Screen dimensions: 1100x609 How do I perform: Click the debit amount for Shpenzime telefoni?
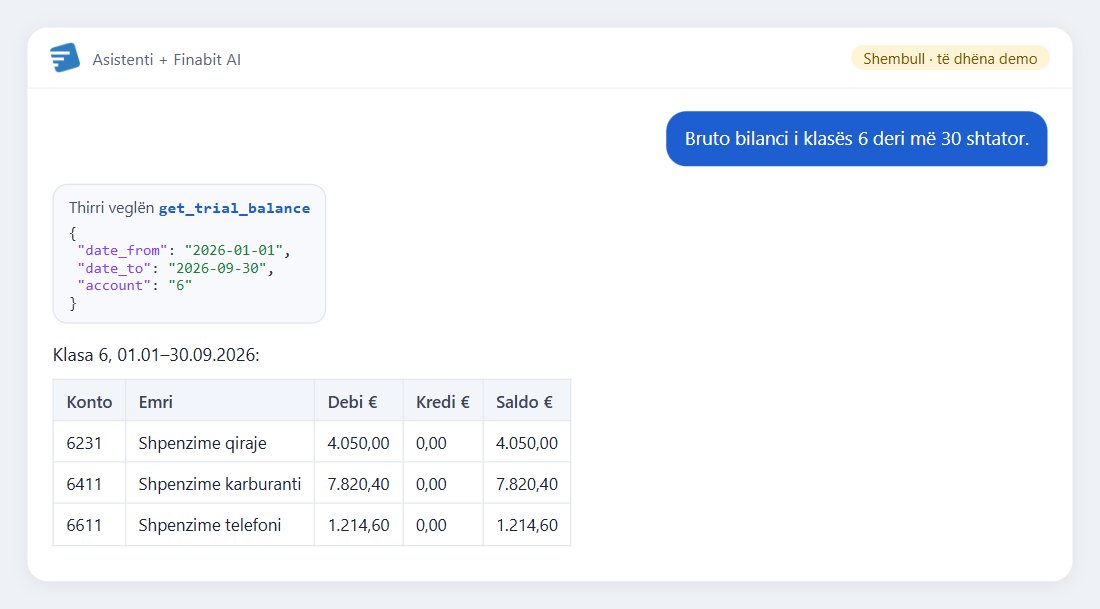click(x=358, y=525)
